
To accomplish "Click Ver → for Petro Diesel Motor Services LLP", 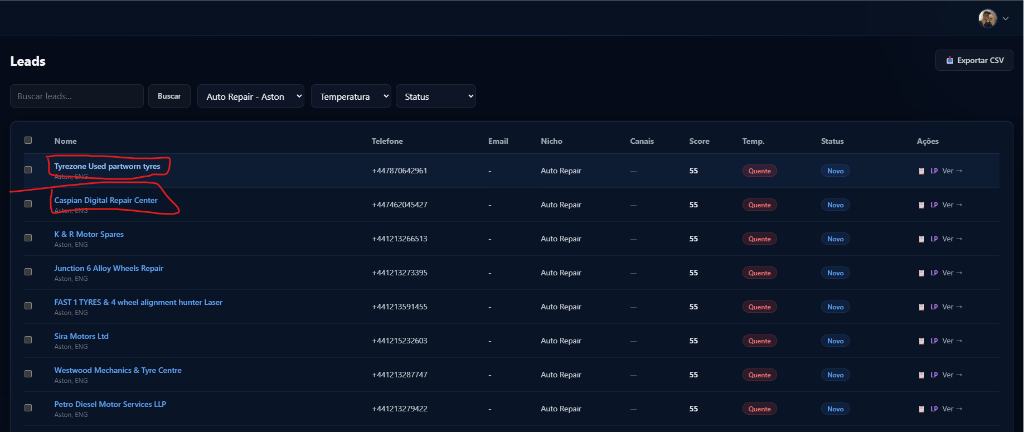I will [x=952, y=409].
